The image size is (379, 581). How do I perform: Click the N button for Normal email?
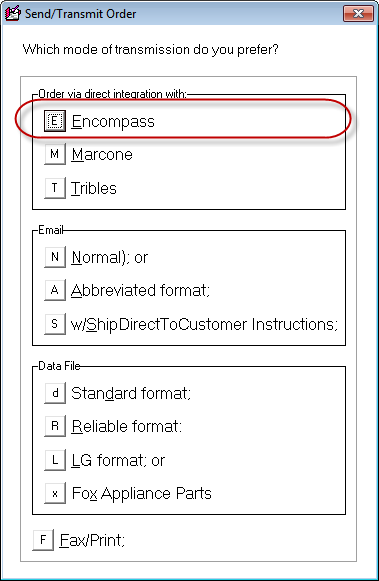pos(55,257)
